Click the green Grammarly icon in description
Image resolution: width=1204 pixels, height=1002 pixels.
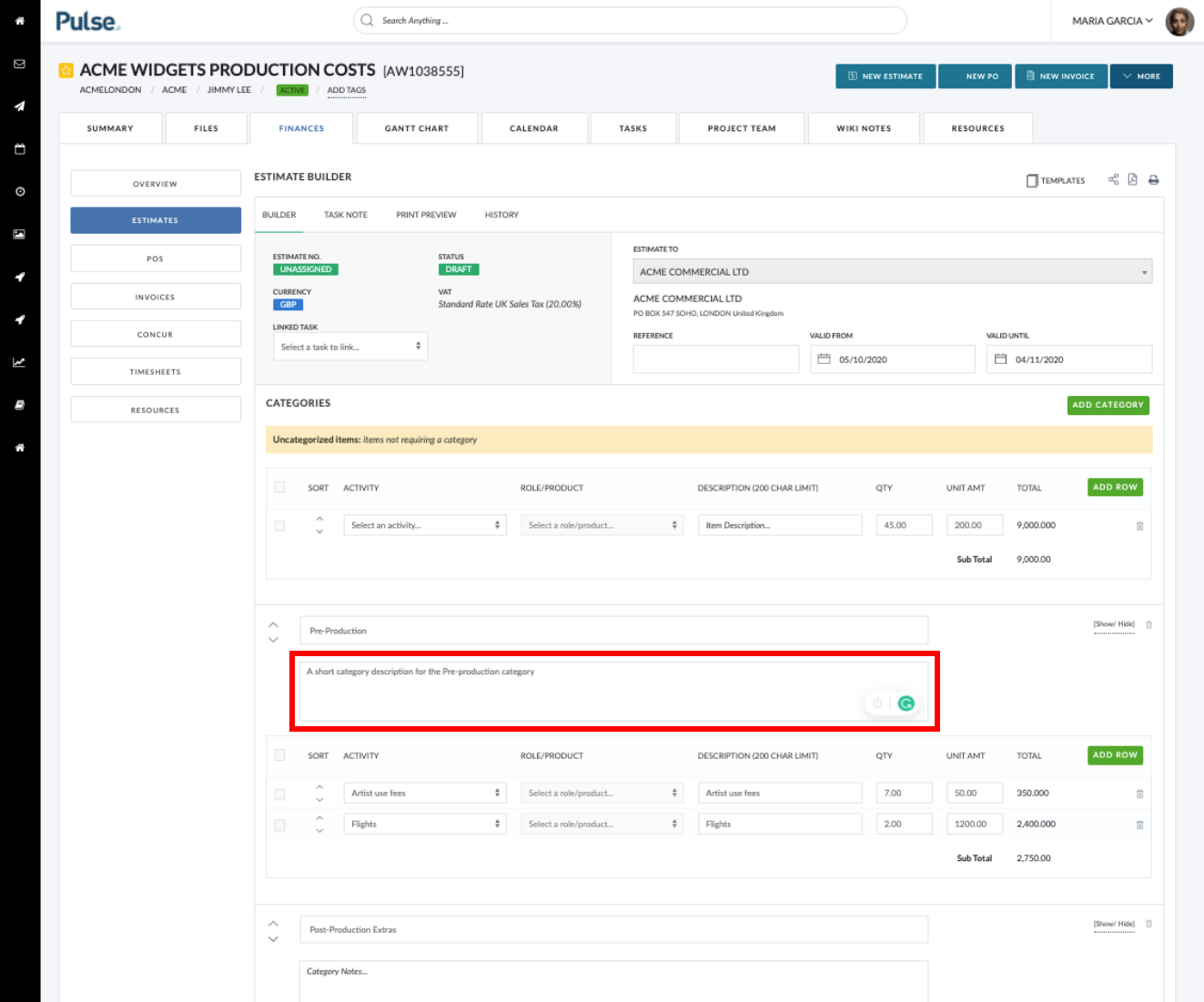(906, 703)
